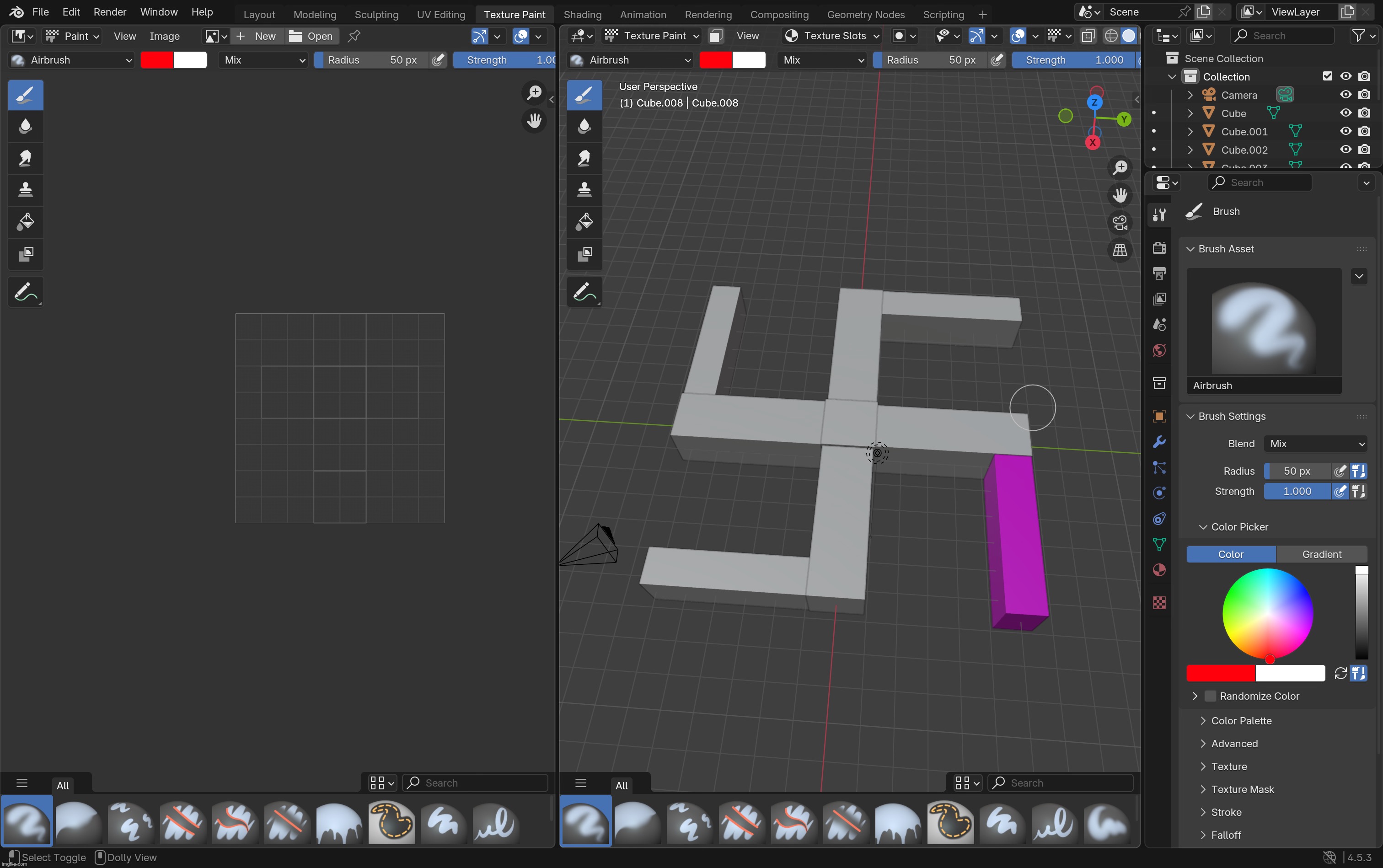Click the red primary color swatch in the properties panel
Viewport: 1383px width, 868px height.
[1220, 673]
